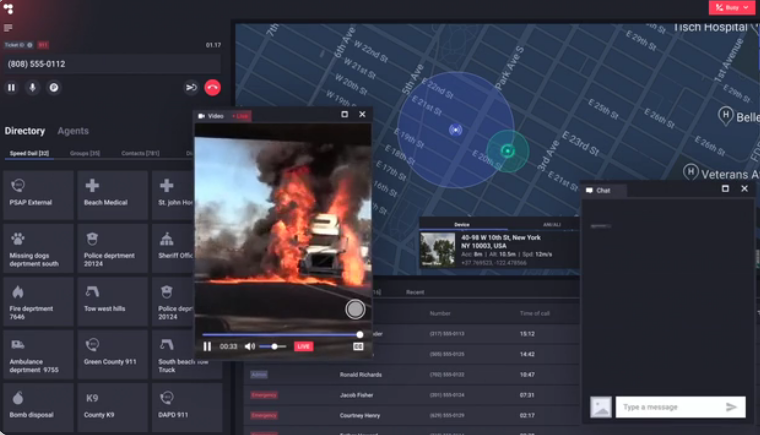Viewport: 760px width, 435px height.
Task: Open the Recent tab in call list
Action: (415, 292)
